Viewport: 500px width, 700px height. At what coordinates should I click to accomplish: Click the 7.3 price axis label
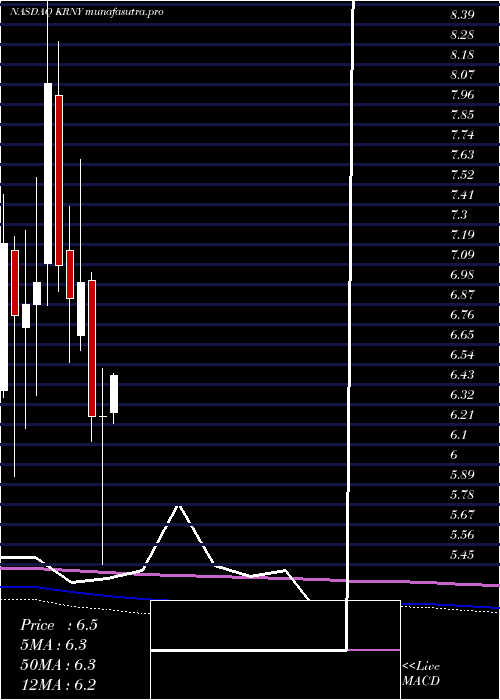(x=458, y=215)
